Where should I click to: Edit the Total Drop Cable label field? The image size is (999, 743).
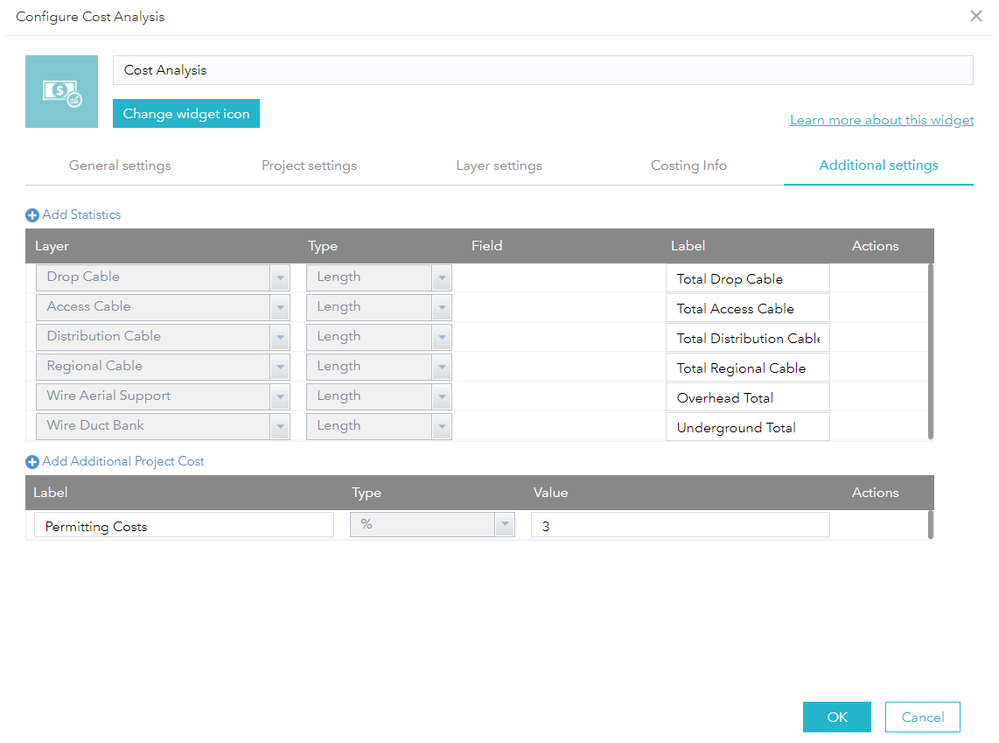(748, 278)
